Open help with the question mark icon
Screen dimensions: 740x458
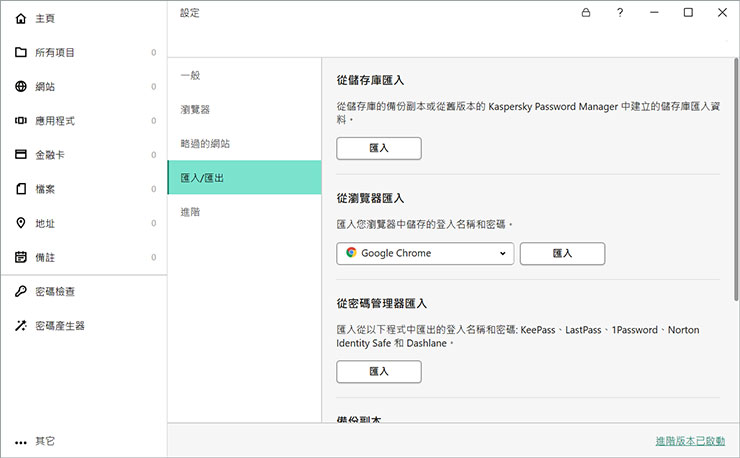(620, 13)
